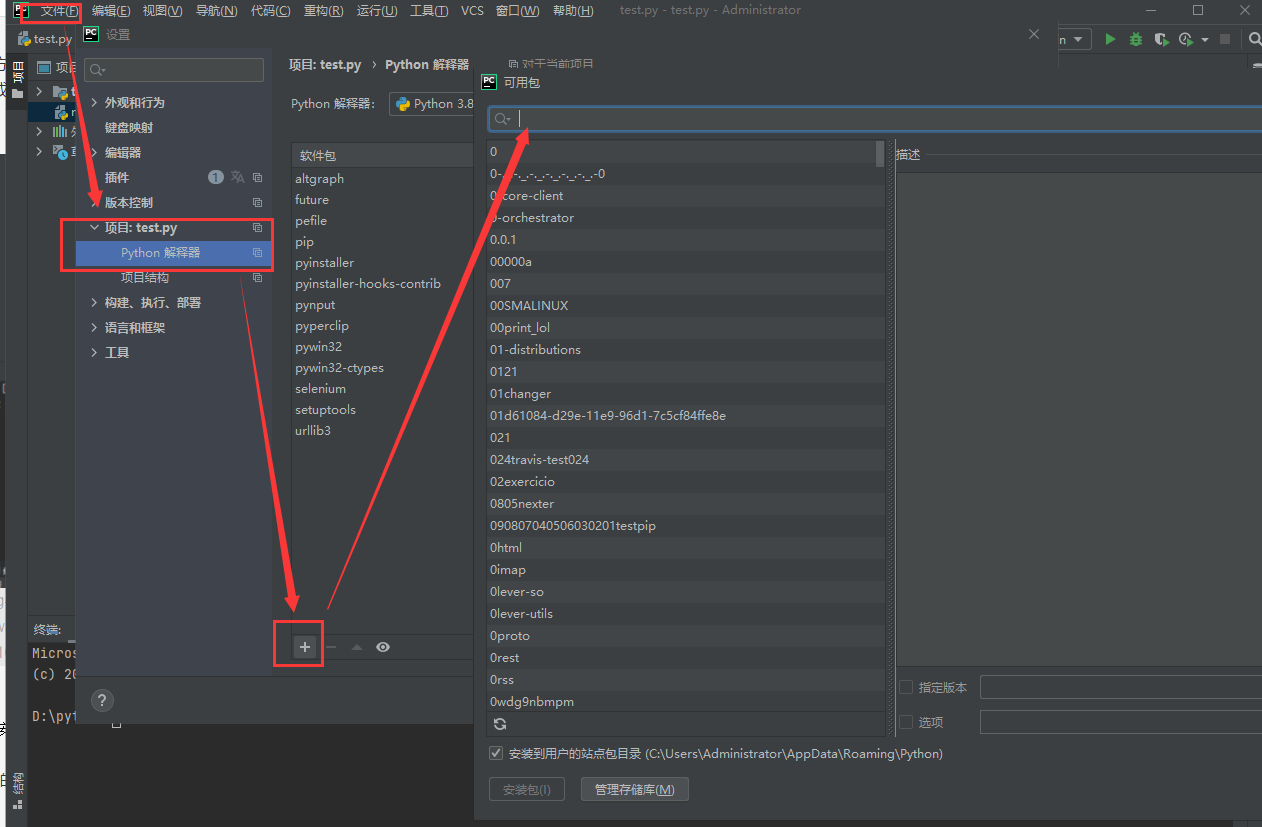Open 管理存储库 repositories manager

pyautogui.click(x=634, y=789)
